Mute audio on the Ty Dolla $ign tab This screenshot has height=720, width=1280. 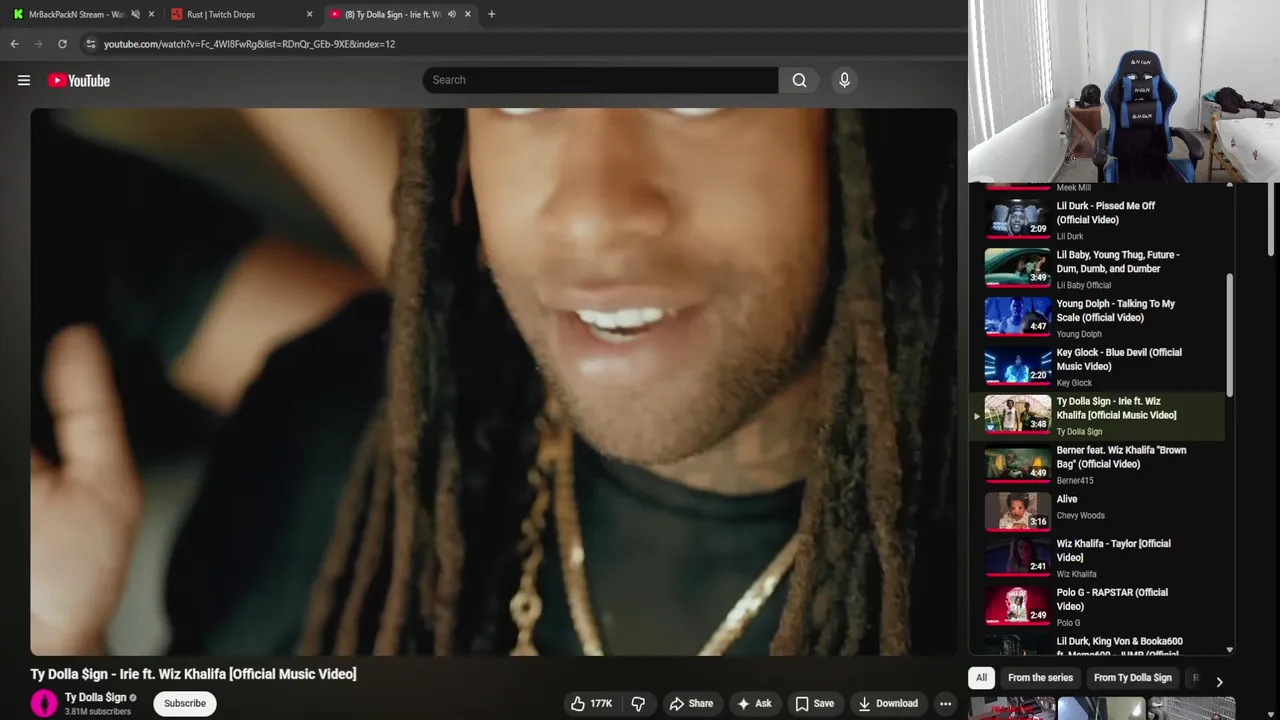(x=452, y=14)
